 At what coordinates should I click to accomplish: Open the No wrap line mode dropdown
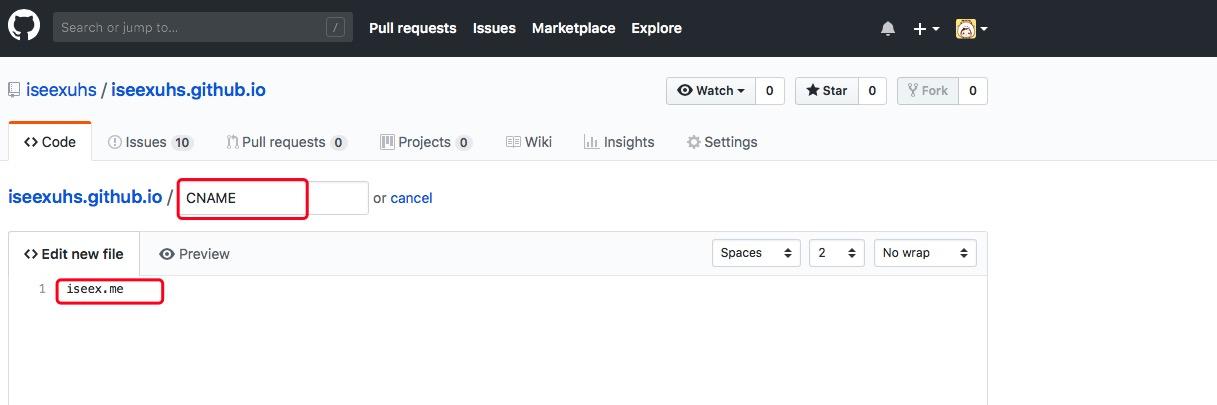925,253
